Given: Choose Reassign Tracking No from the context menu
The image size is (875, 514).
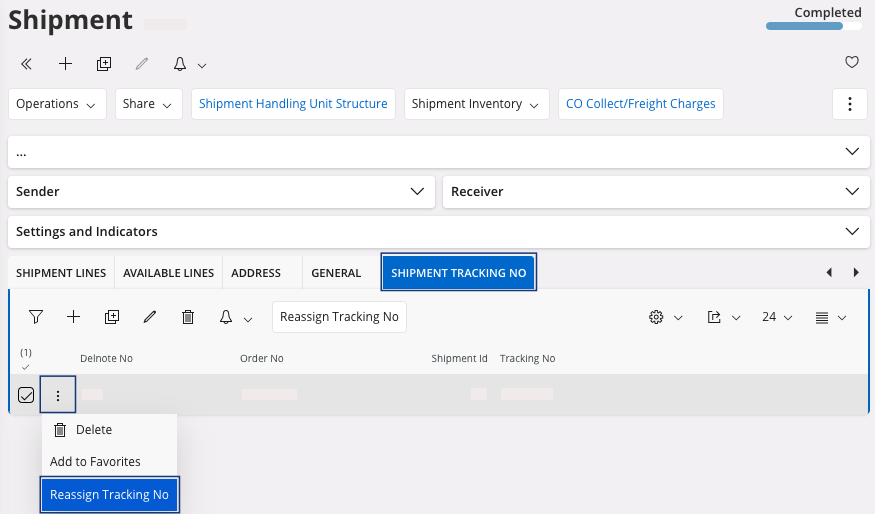Looking at the screenshot, I should pyautogui.click(x=109, y=494).
